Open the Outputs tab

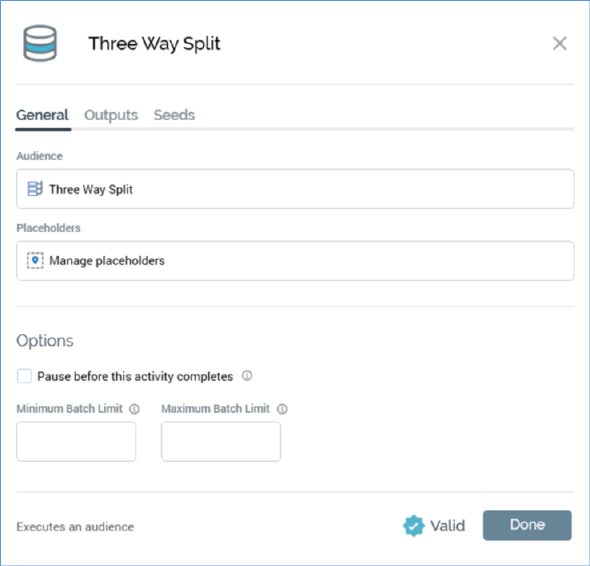tap(111, 115)
